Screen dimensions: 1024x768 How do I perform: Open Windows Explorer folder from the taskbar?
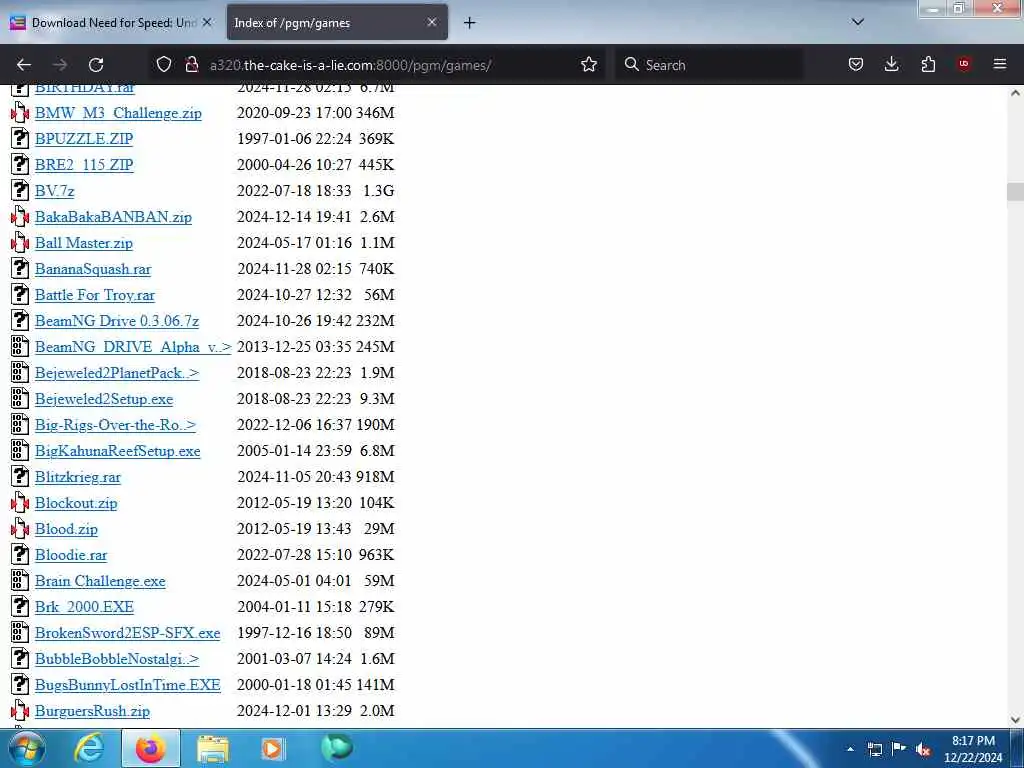pyautogui.click(x=213, y=748)
